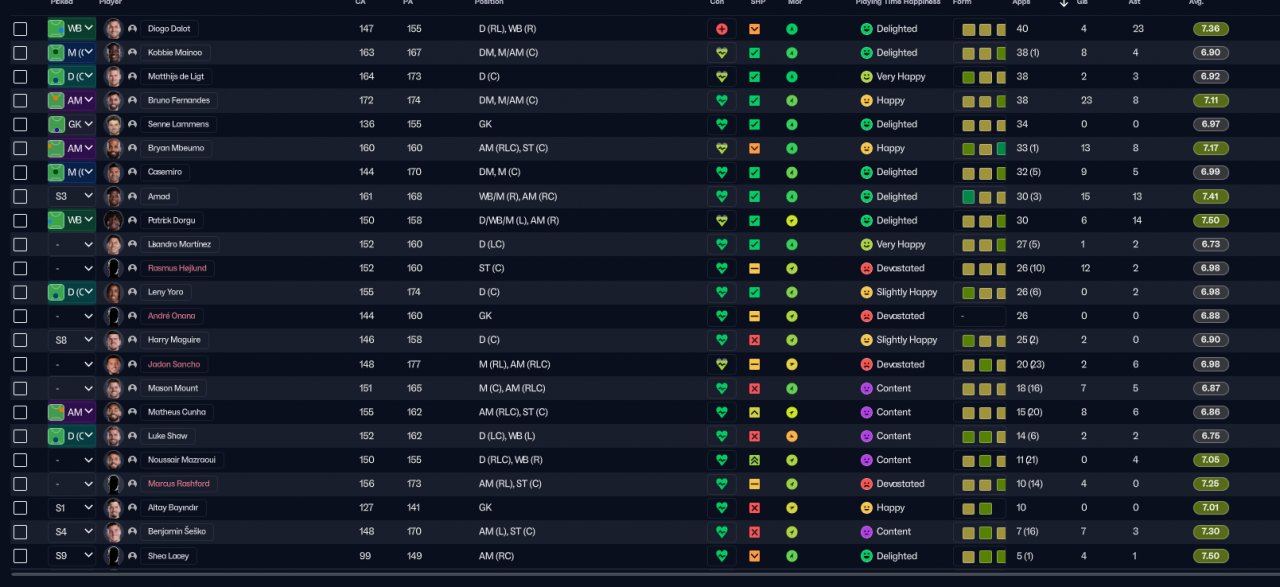Select the checkbox for Rasmus Højlund
This screenshot has height=587, width=1280.
click(20, 269)
